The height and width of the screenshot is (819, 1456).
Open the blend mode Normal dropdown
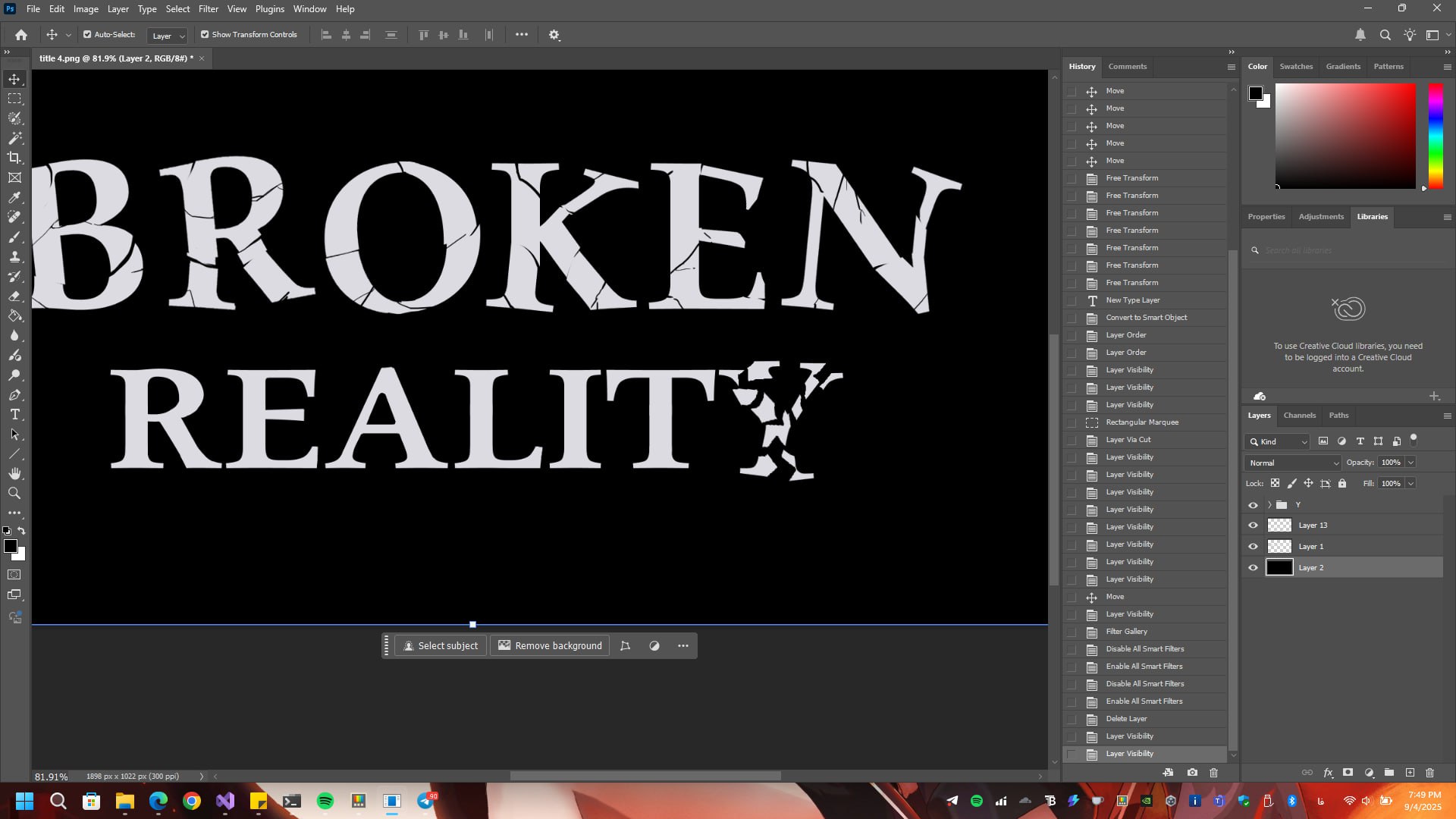(1293, 463)
